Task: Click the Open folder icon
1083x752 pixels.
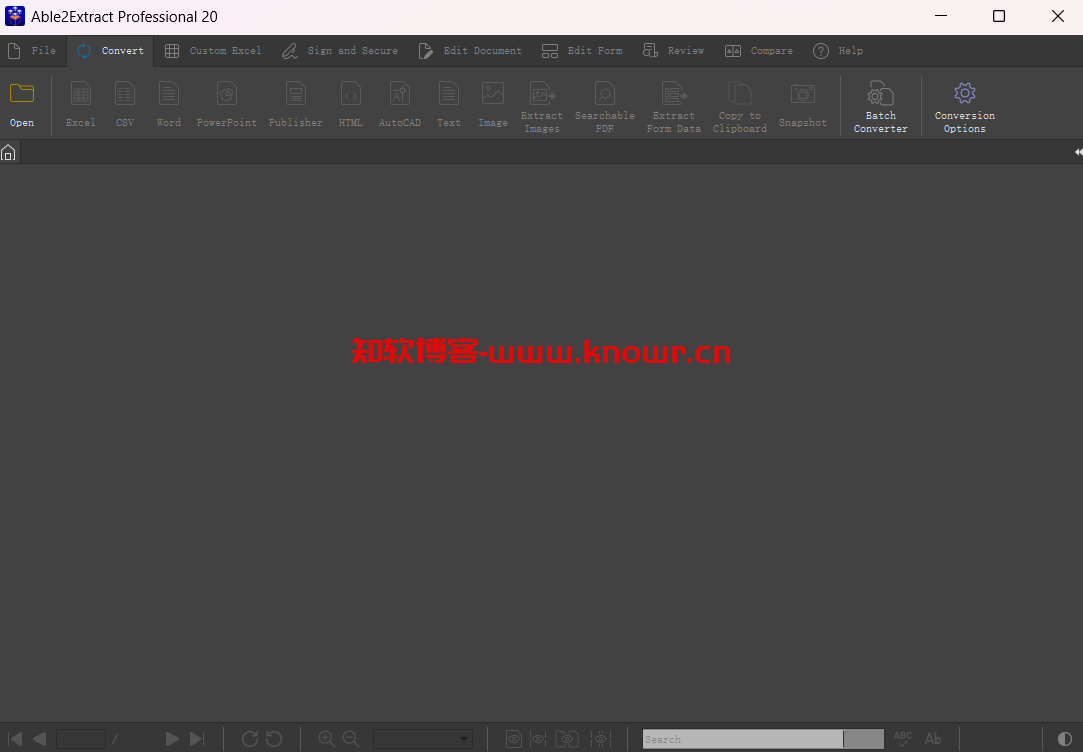Action: pos(22,93)
